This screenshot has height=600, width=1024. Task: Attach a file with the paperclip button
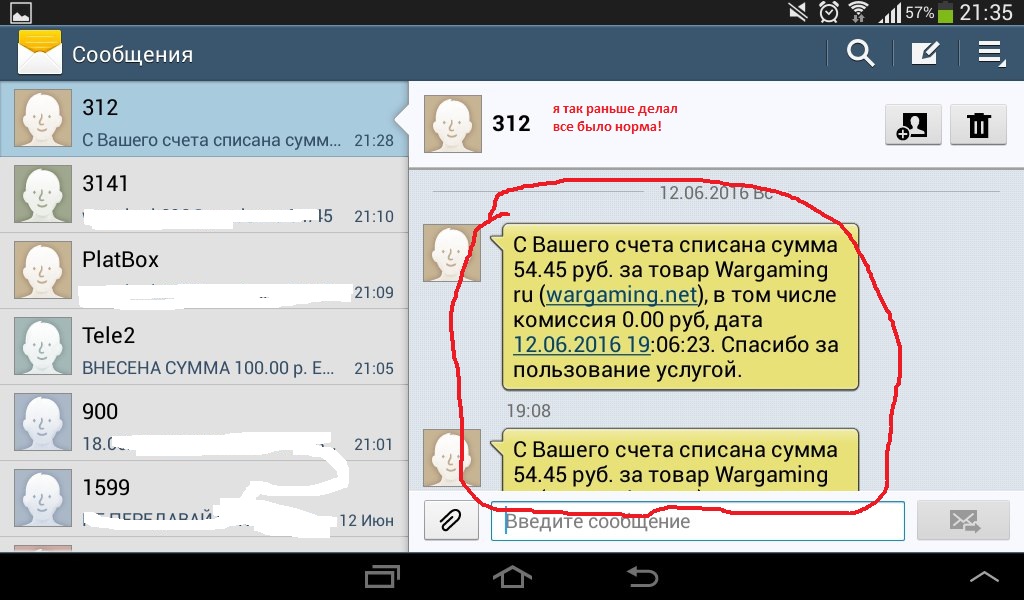[451, 520]
